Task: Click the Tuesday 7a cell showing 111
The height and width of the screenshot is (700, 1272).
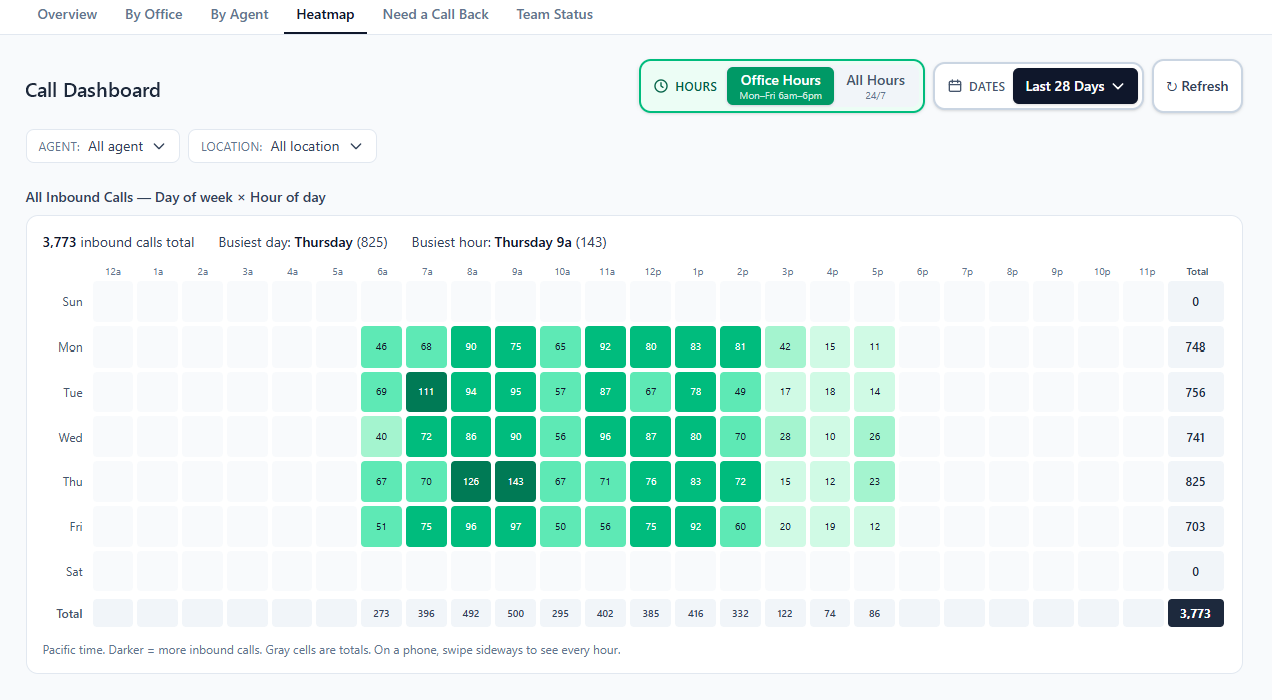Action: click(x=426, y=392)
